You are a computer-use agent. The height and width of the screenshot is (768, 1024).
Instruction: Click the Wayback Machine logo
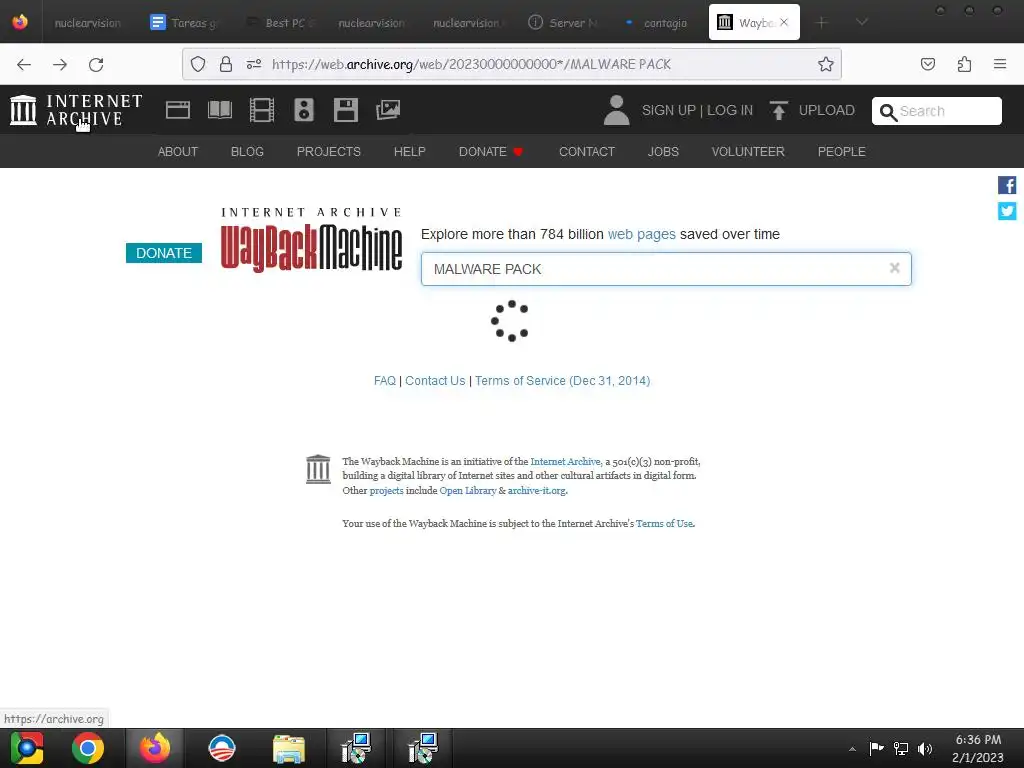coord(312,240)
